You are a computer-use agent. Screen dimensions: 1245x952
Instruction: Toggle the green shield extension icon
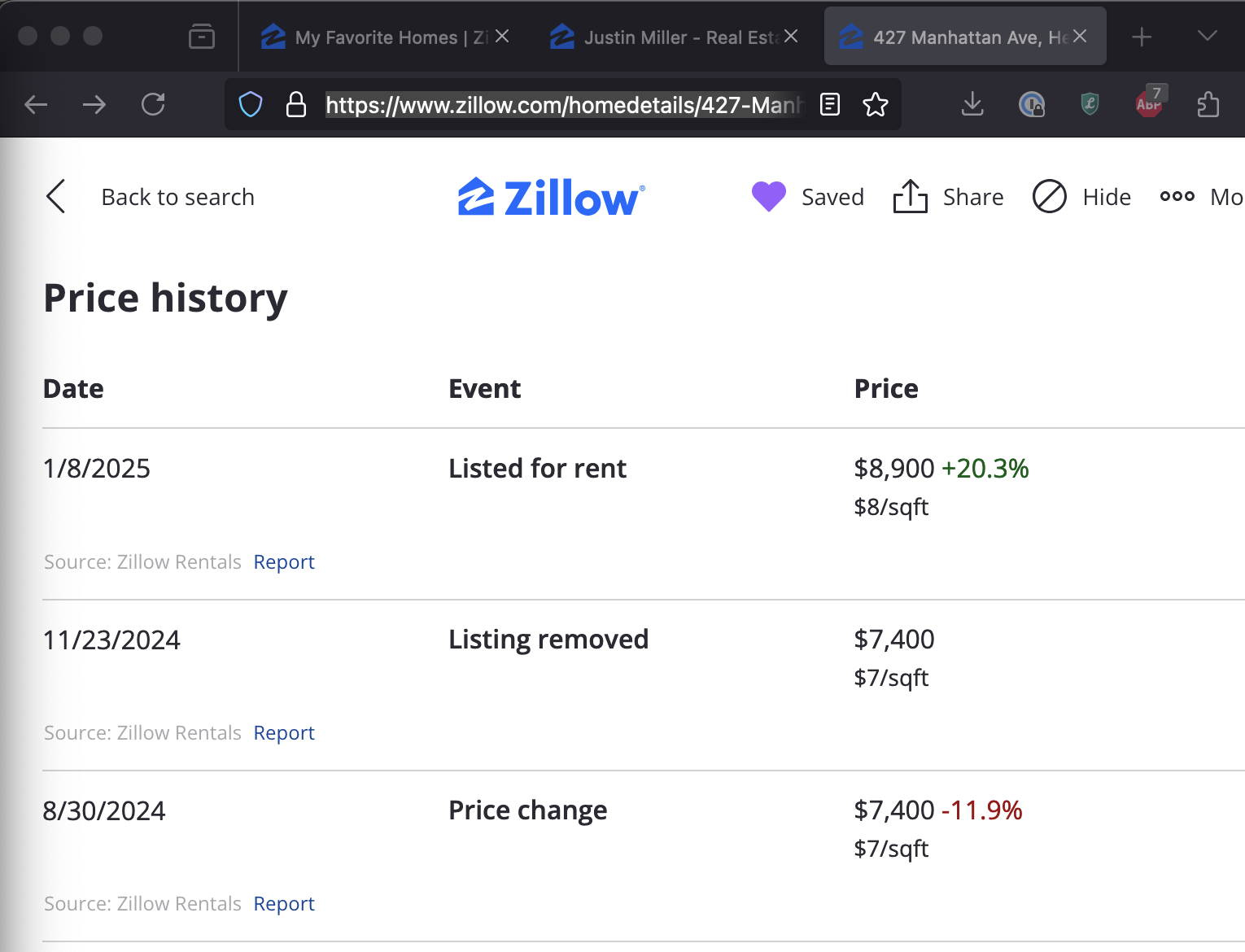[1089, 104]
